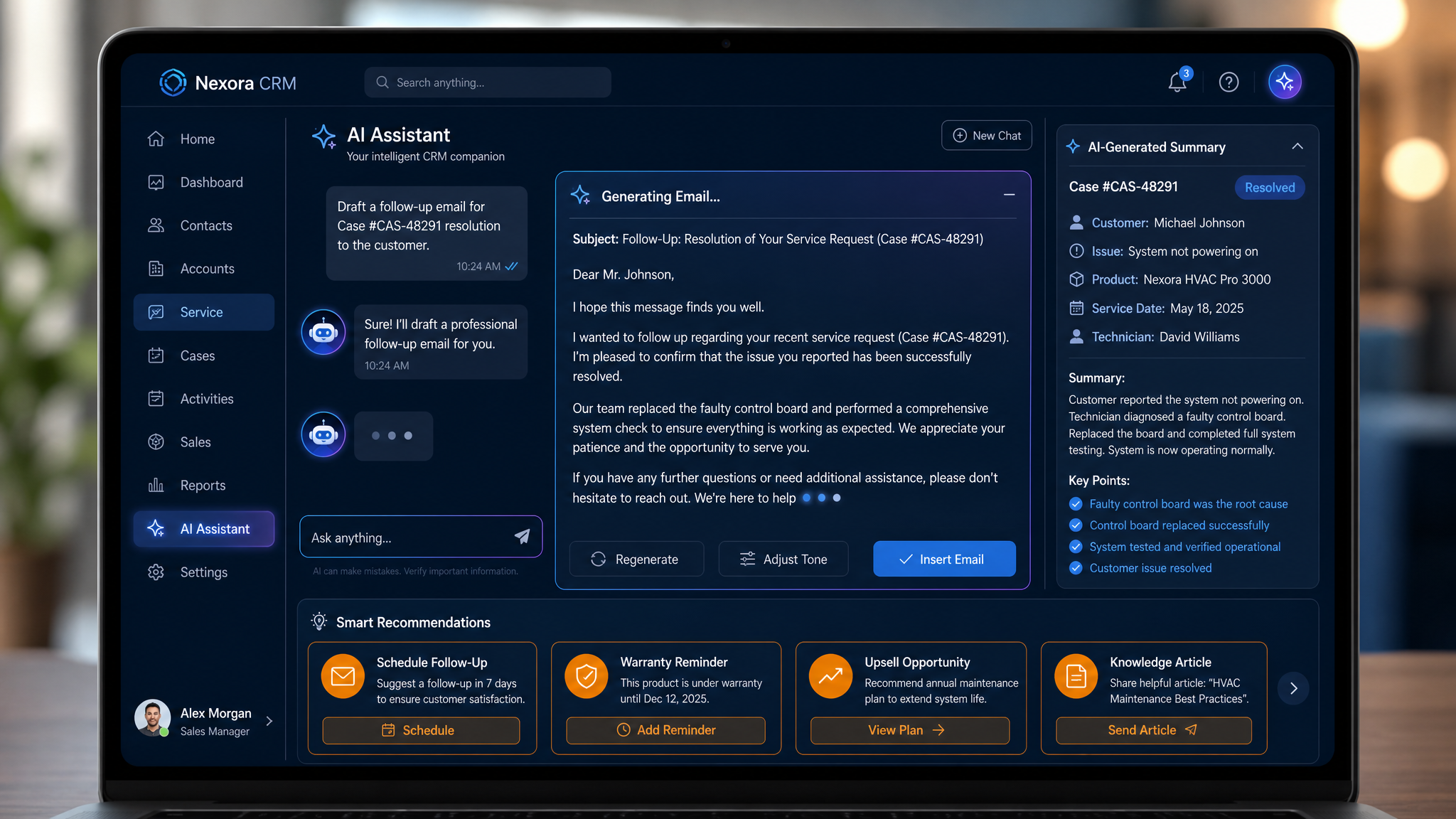Click the Cases clipboard icon
The height and width of the screenshot is (819, 1456).
pyautogui.click(x=156, y=355)
